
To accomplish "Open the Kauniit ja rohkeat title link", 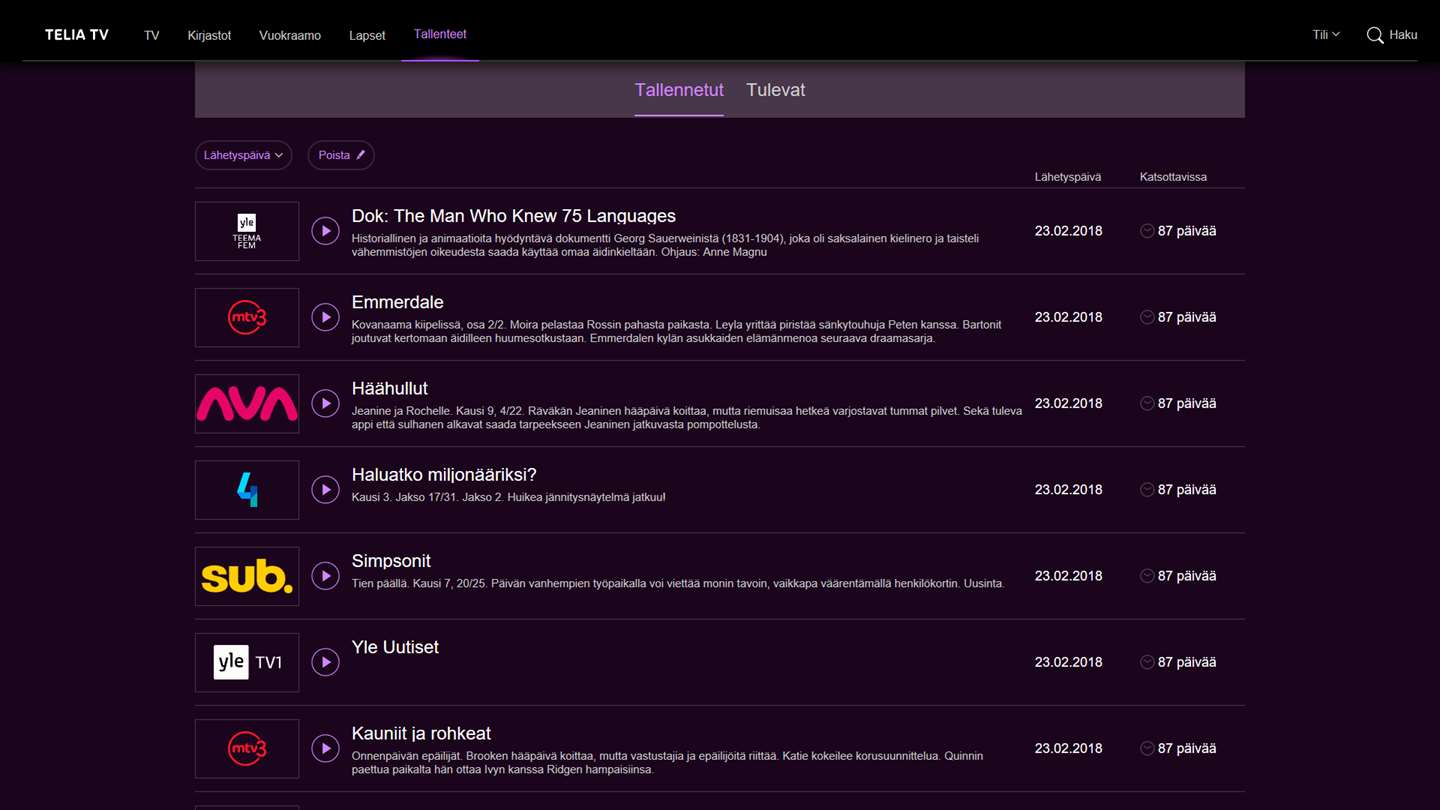I will click(421, 733).
